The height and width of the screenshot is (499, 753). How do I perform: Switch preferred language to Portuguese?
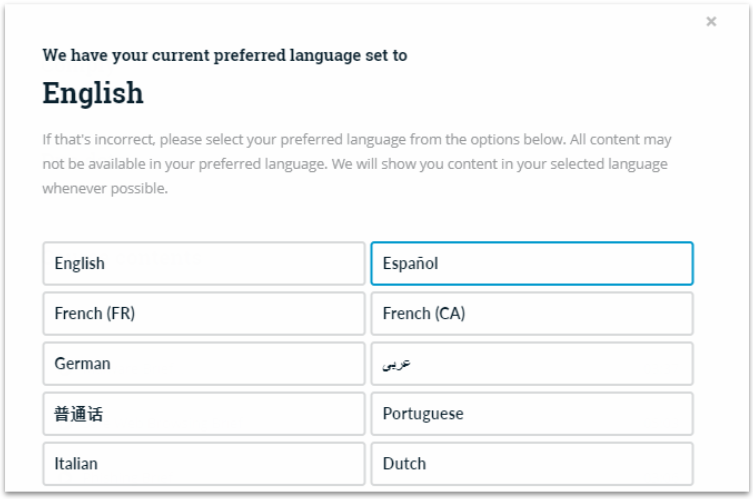pos(531,414)
